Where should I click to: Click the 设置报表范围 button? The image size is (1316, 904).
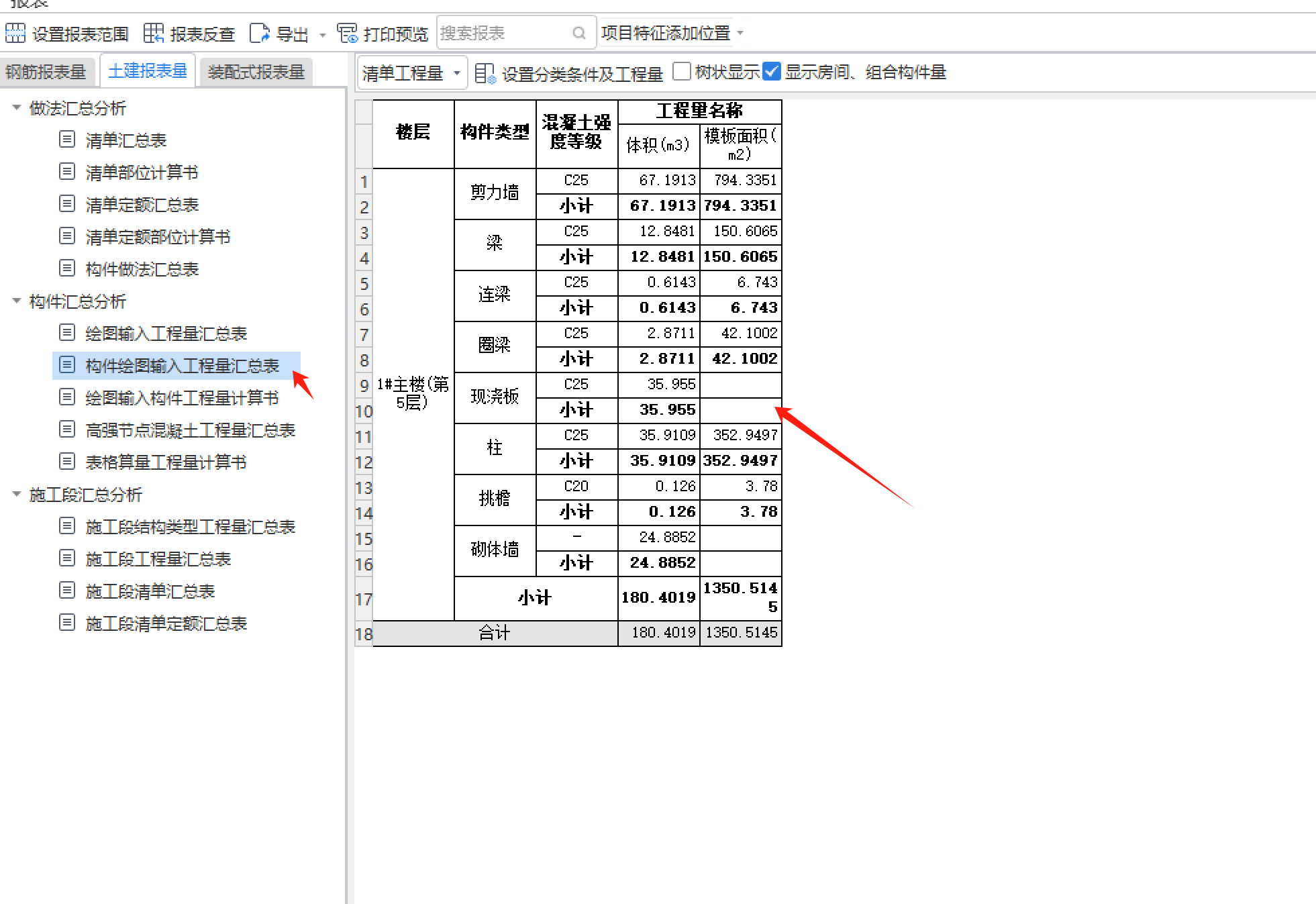coord(67,34)
